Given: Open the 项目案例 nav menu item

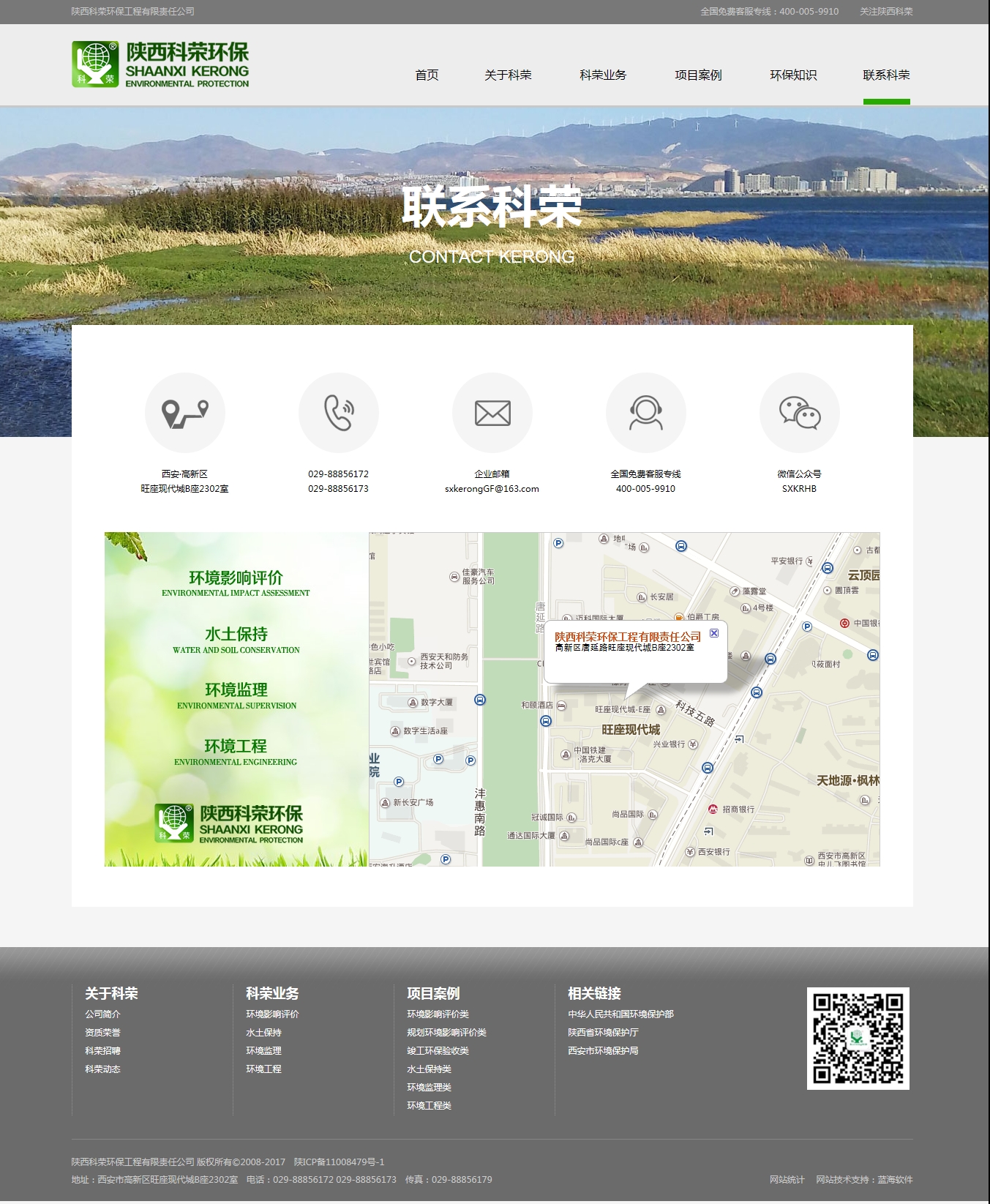Looking at the screenshot, I should [x=698, y=75].
